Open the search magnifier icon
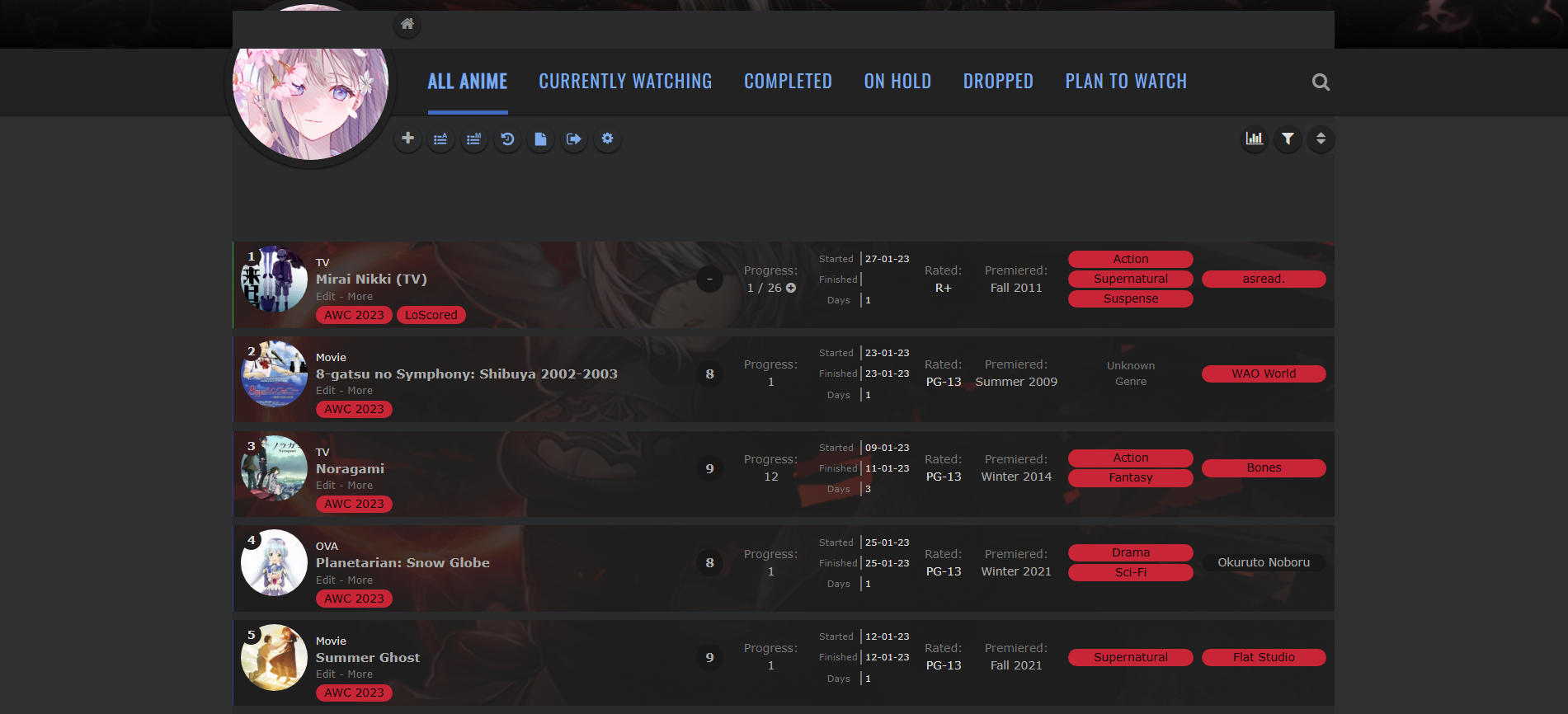Viewport: 1568px width, 714px height. pos(1321,82)
